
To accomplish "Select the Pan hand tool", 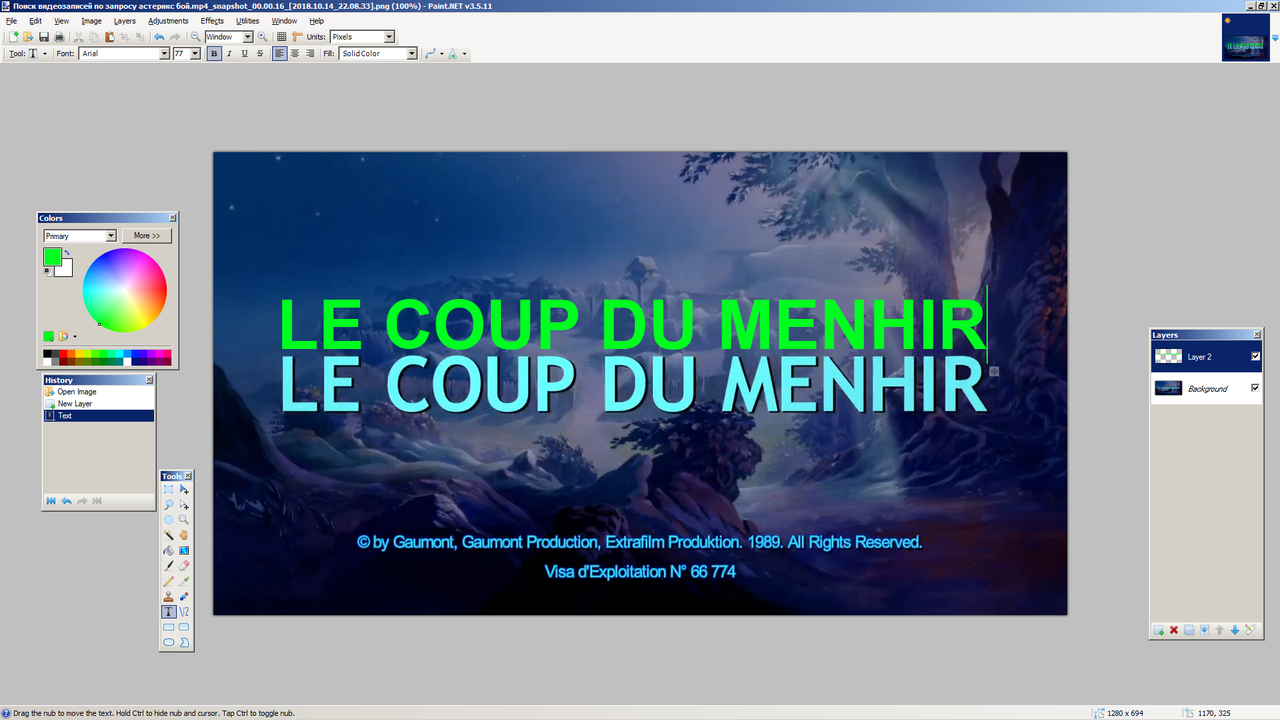I will pos(184,535).
